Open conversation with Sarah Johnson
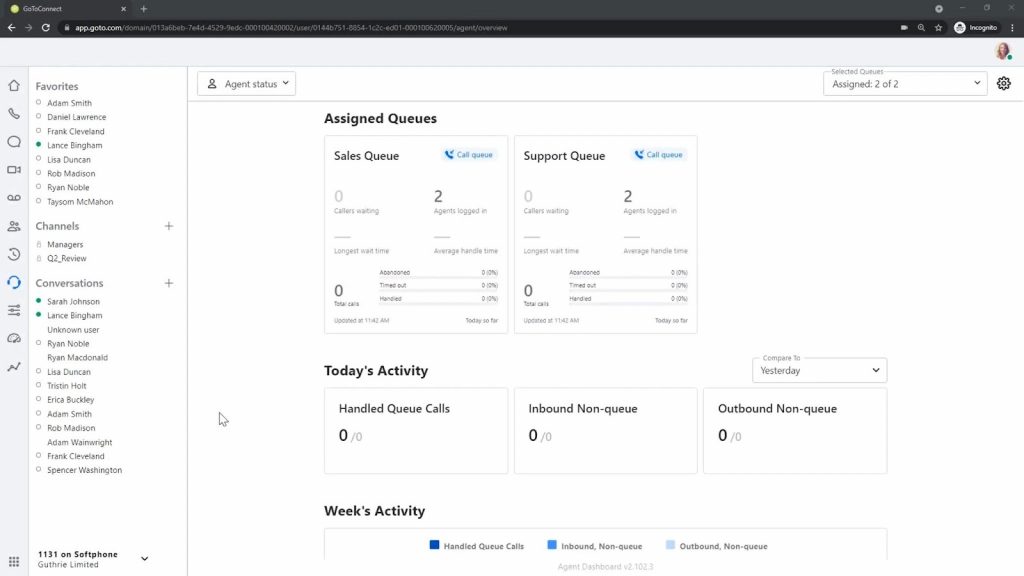Screen dimensions: 1024x576 click(x=73, y=301)
